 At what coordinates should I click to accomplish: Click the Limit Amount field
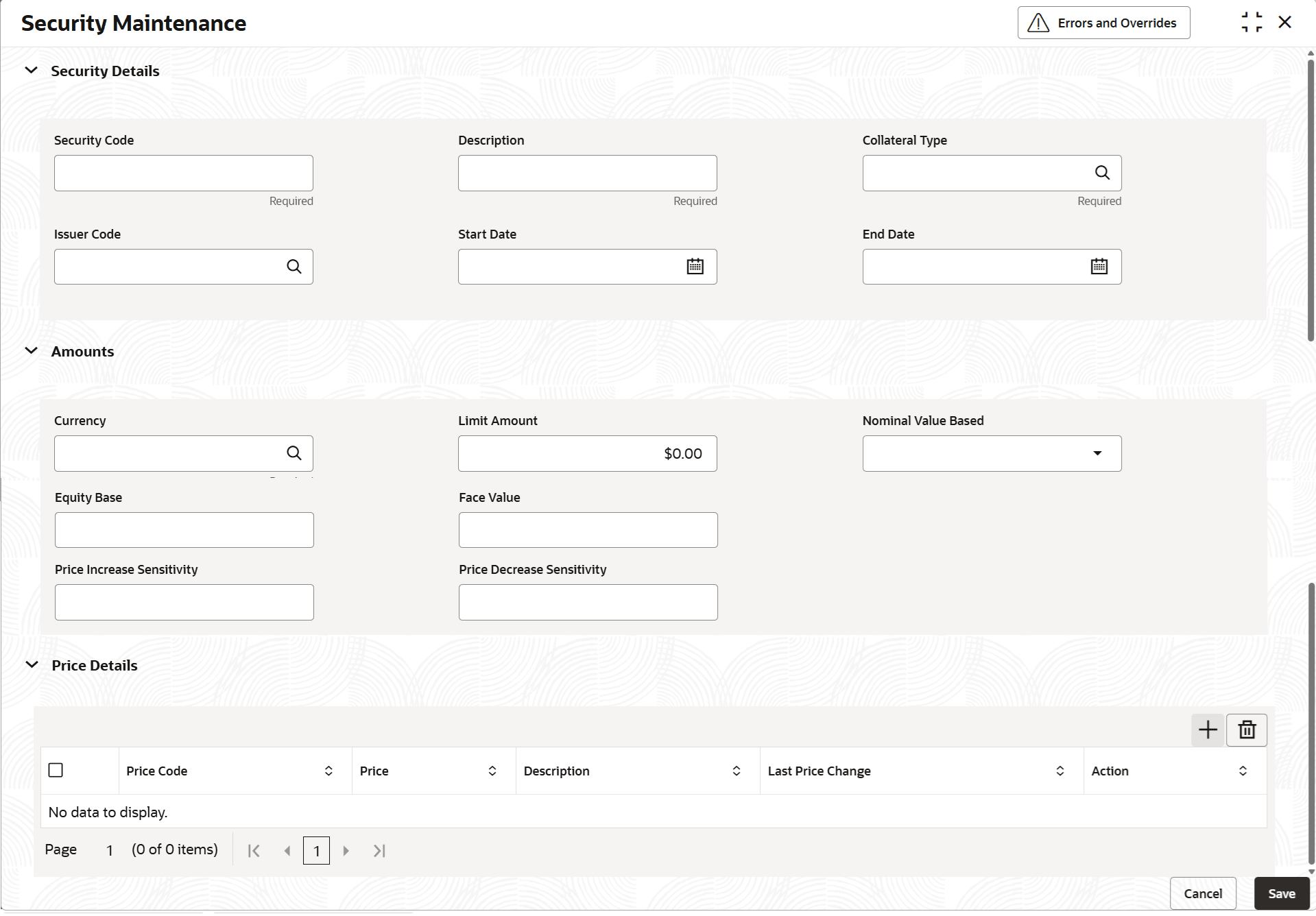(x=588, y=453)
